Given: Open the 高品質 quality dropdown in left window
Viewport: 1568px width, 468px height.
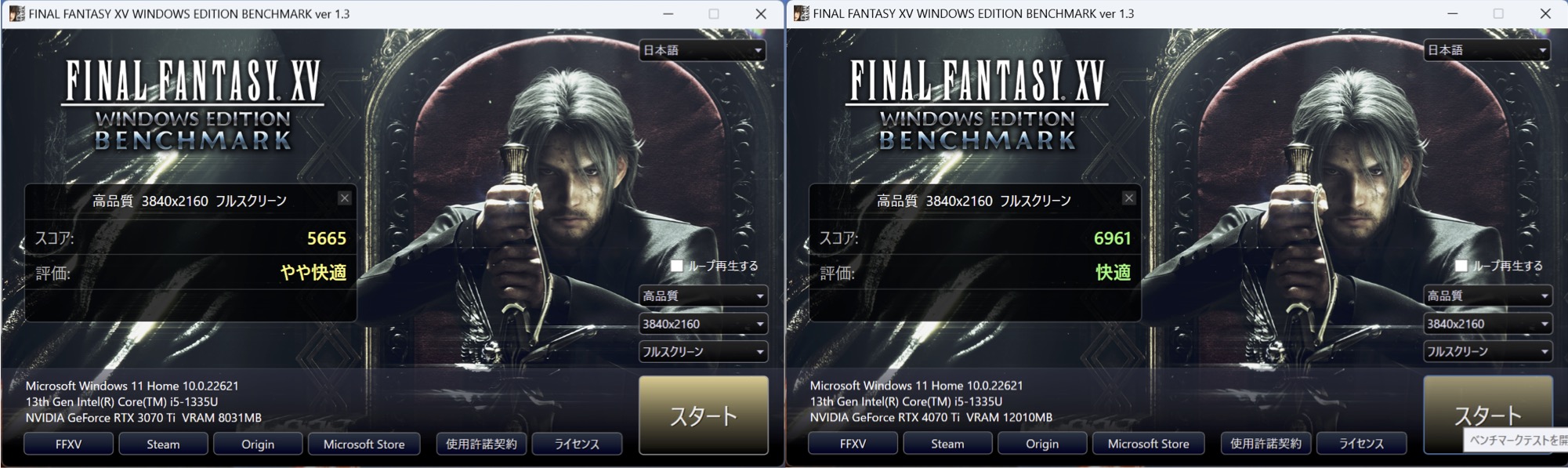Looking at the screenshot, I should [703, 296].
